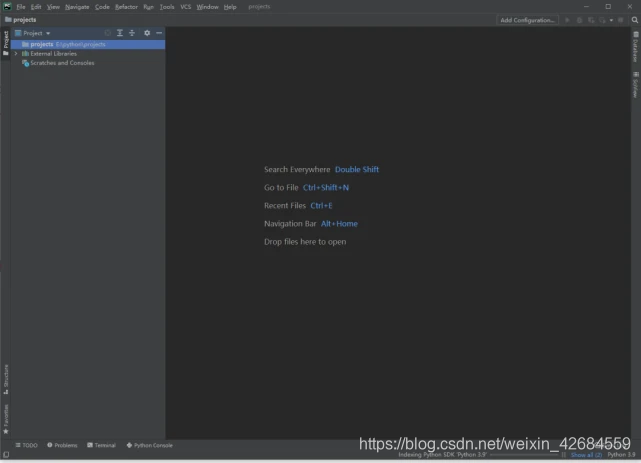641x463 pixels.
Task: Click the 'Go to File' label
Action: [281, 188]
